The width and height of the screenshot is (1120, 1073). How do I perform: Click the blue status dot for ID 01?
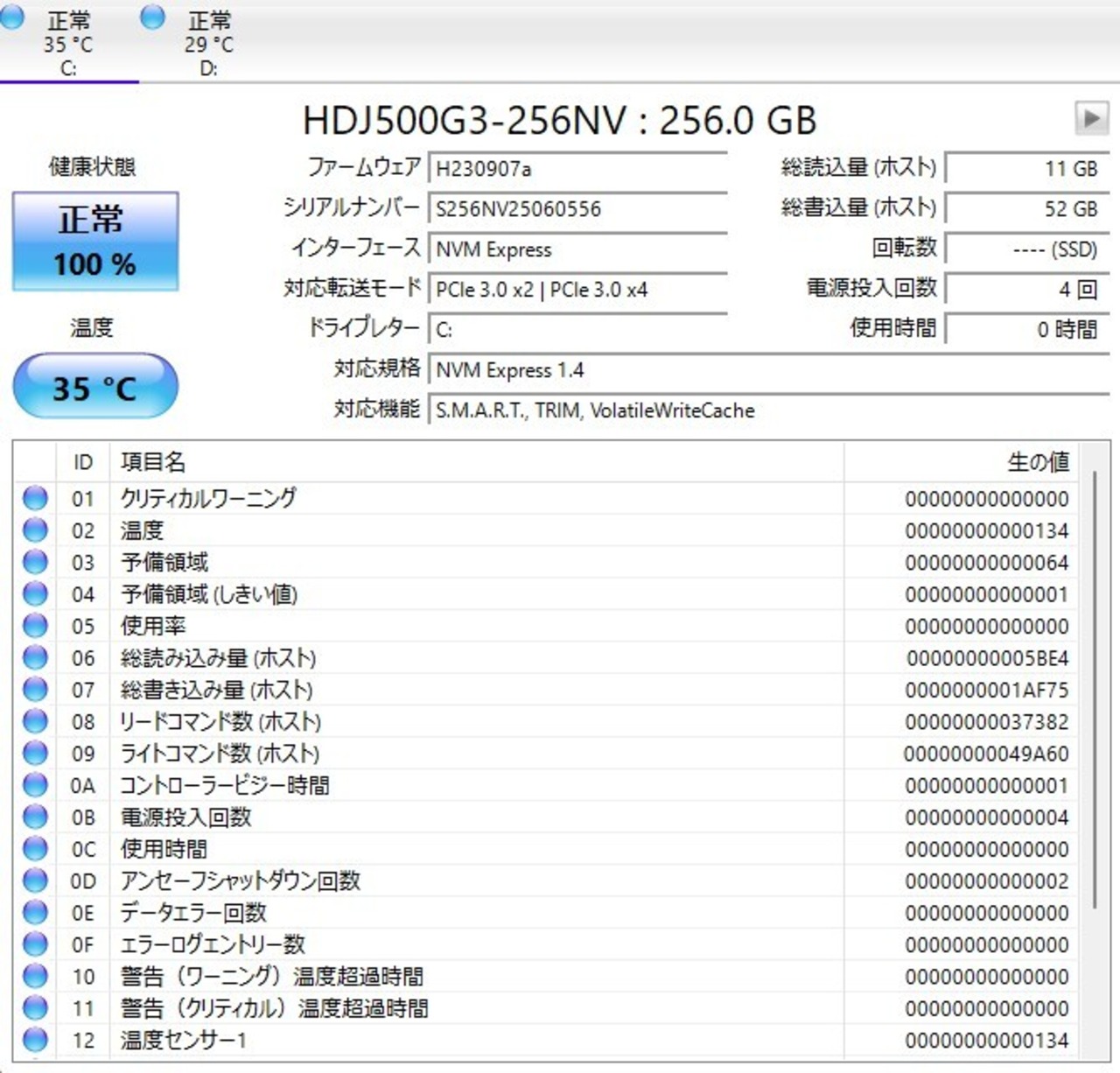[x=35, y=498]
